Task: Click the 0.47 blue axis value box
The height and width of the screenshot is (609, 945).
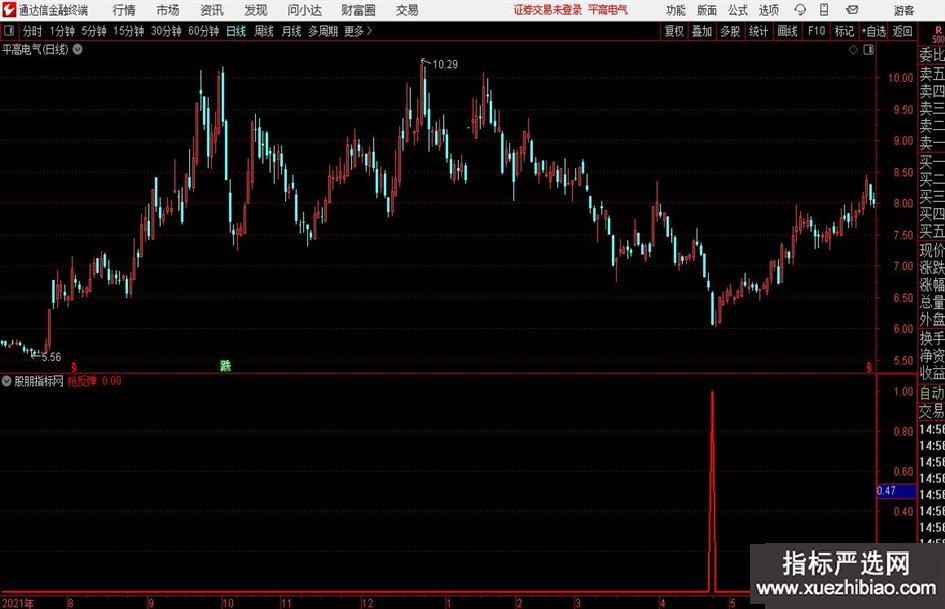Action: click(896, 491)
